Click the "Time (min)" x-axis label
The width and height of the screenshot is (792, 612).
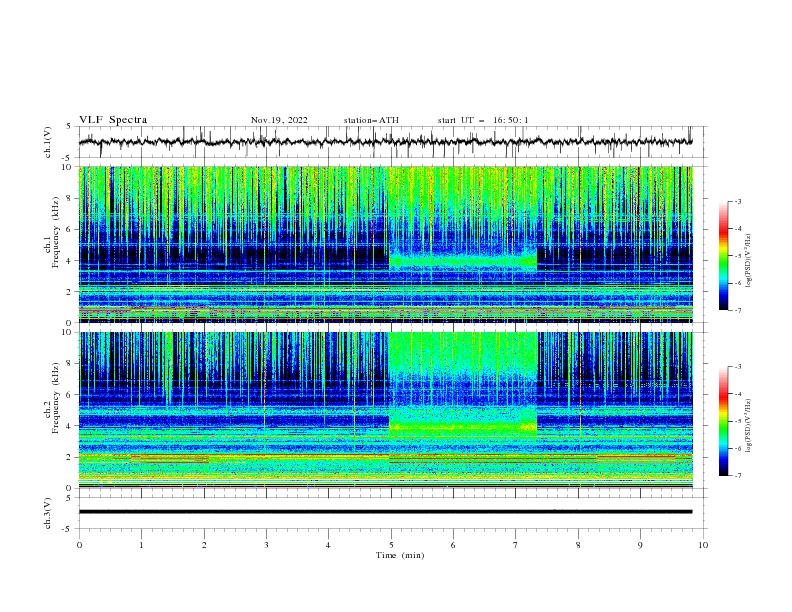coord(400,555)
